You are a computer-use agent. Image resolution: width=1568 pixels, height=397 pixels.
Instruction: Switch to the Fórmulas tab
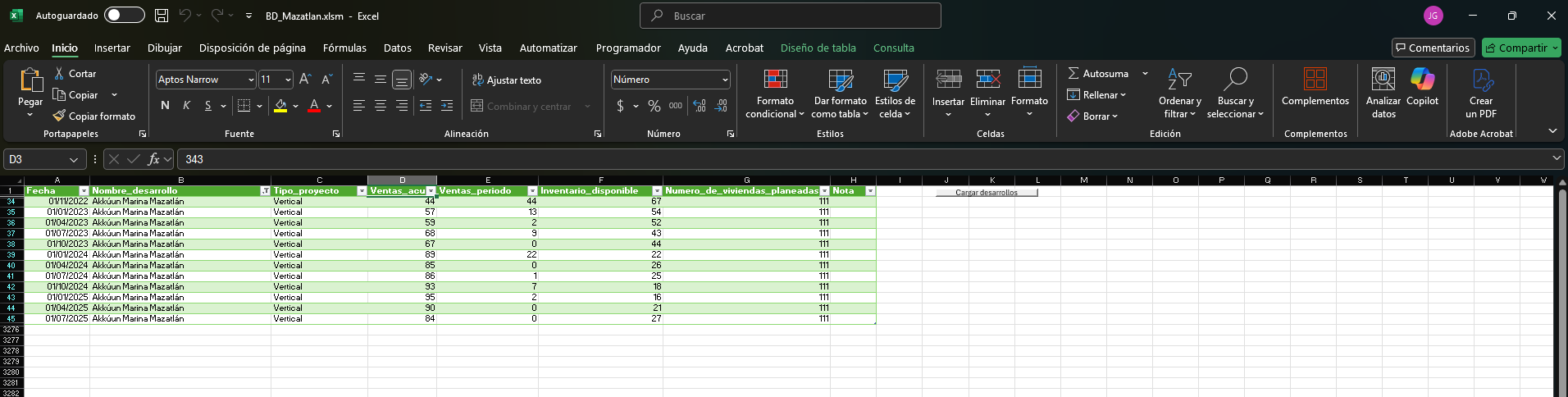(344, 48)
